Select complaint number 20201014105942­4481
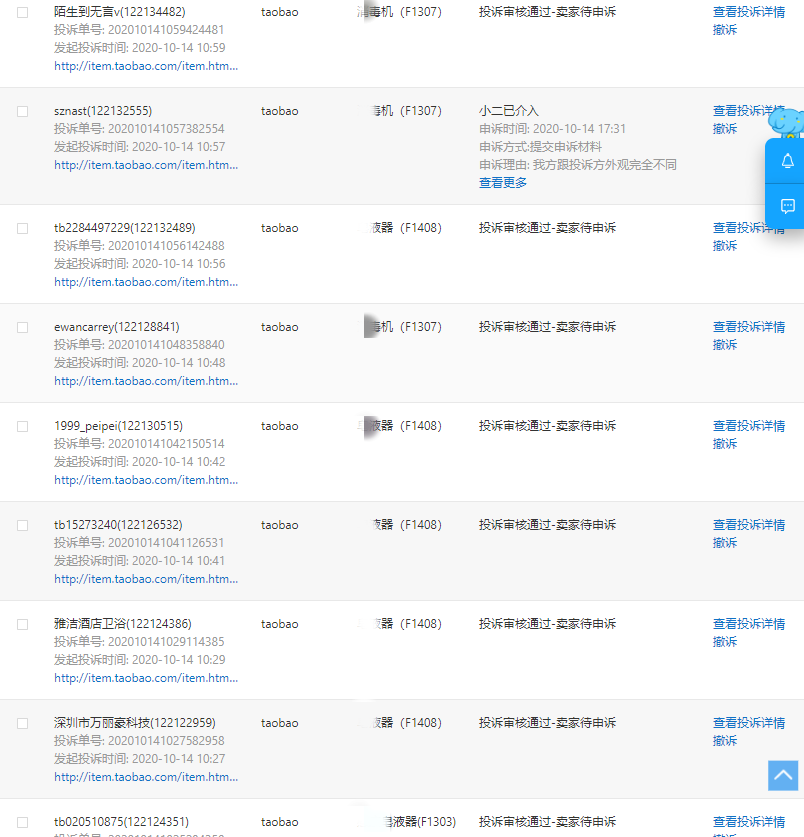Viewport: 804px width, 837px height. [x=166, y=30]
